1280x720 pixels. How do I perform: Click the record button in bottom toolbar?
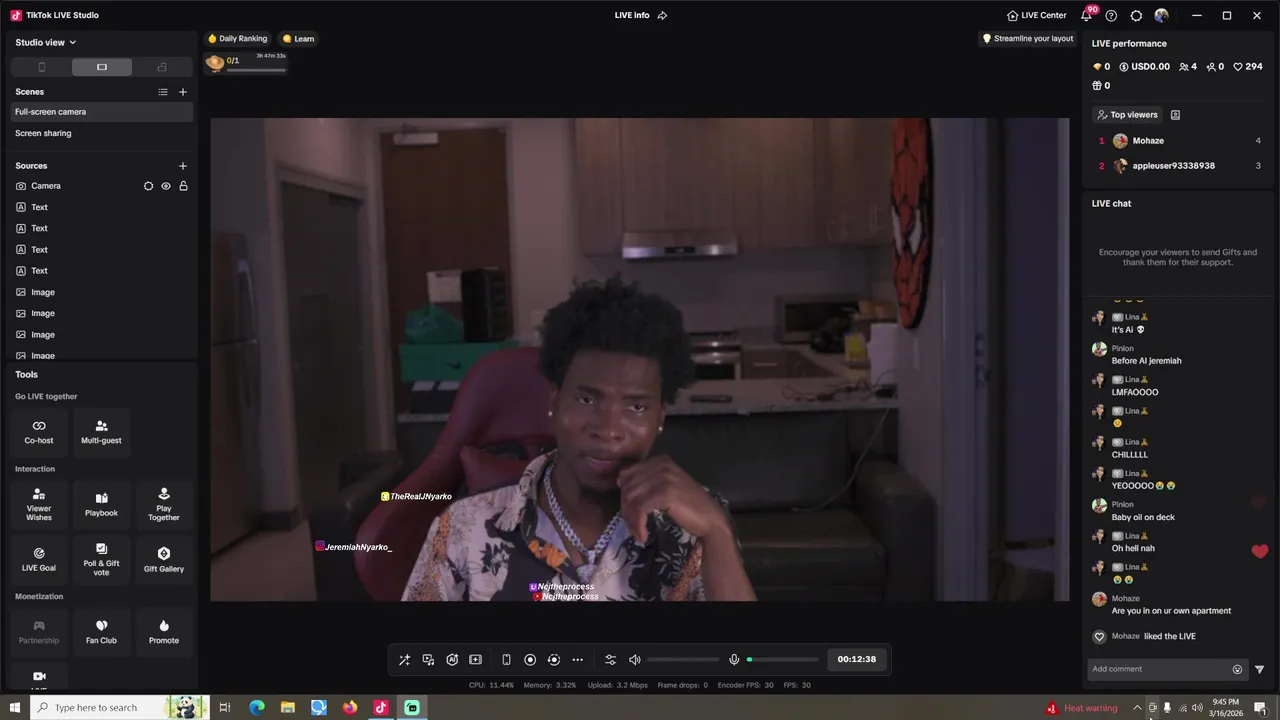[530, 660]
